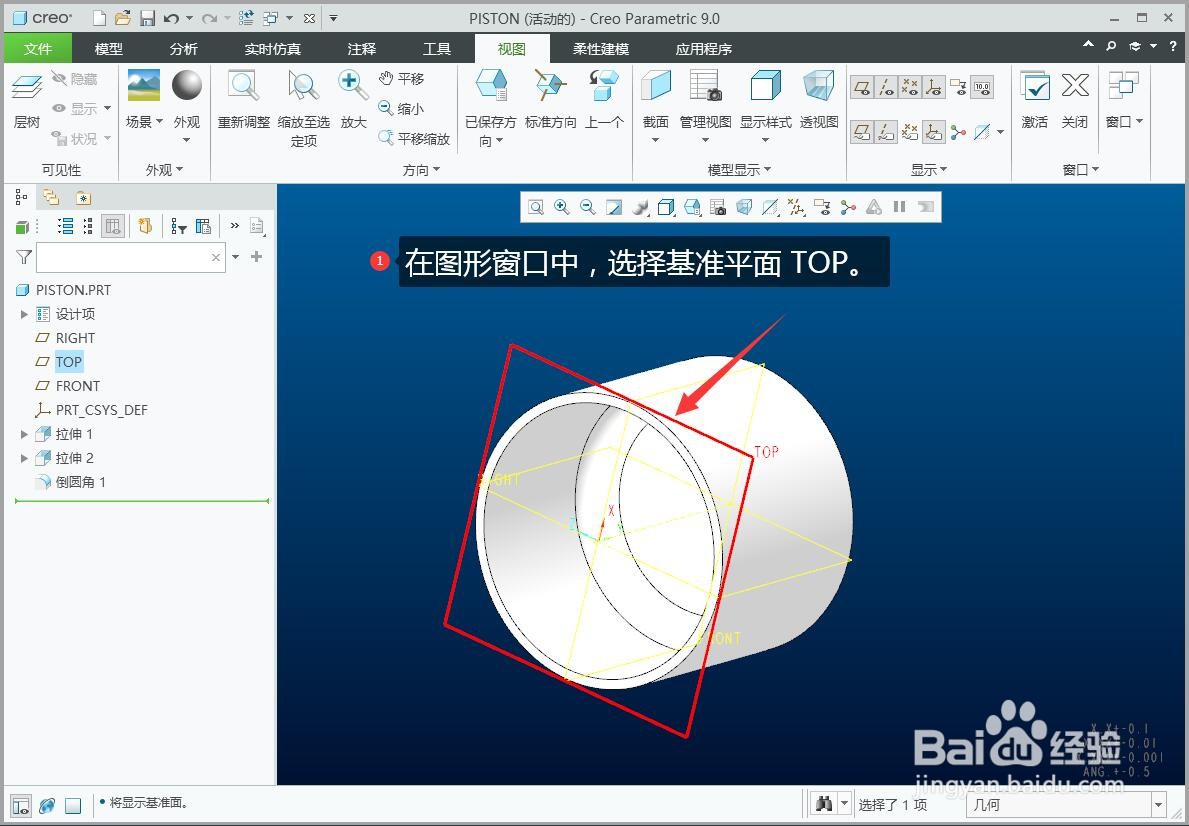
Task: Click the undo arrow
Action: click(x=171, y=17)
